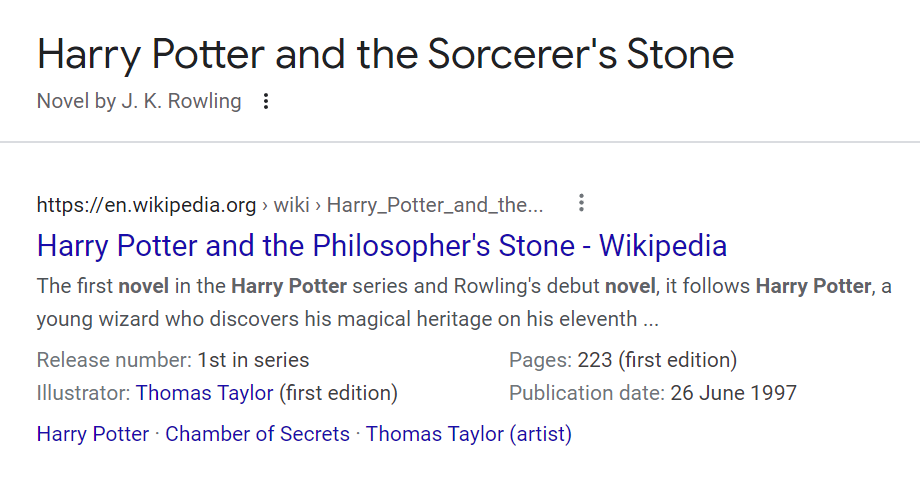Click the 223 (first edition) pages value

coord(656,360)
